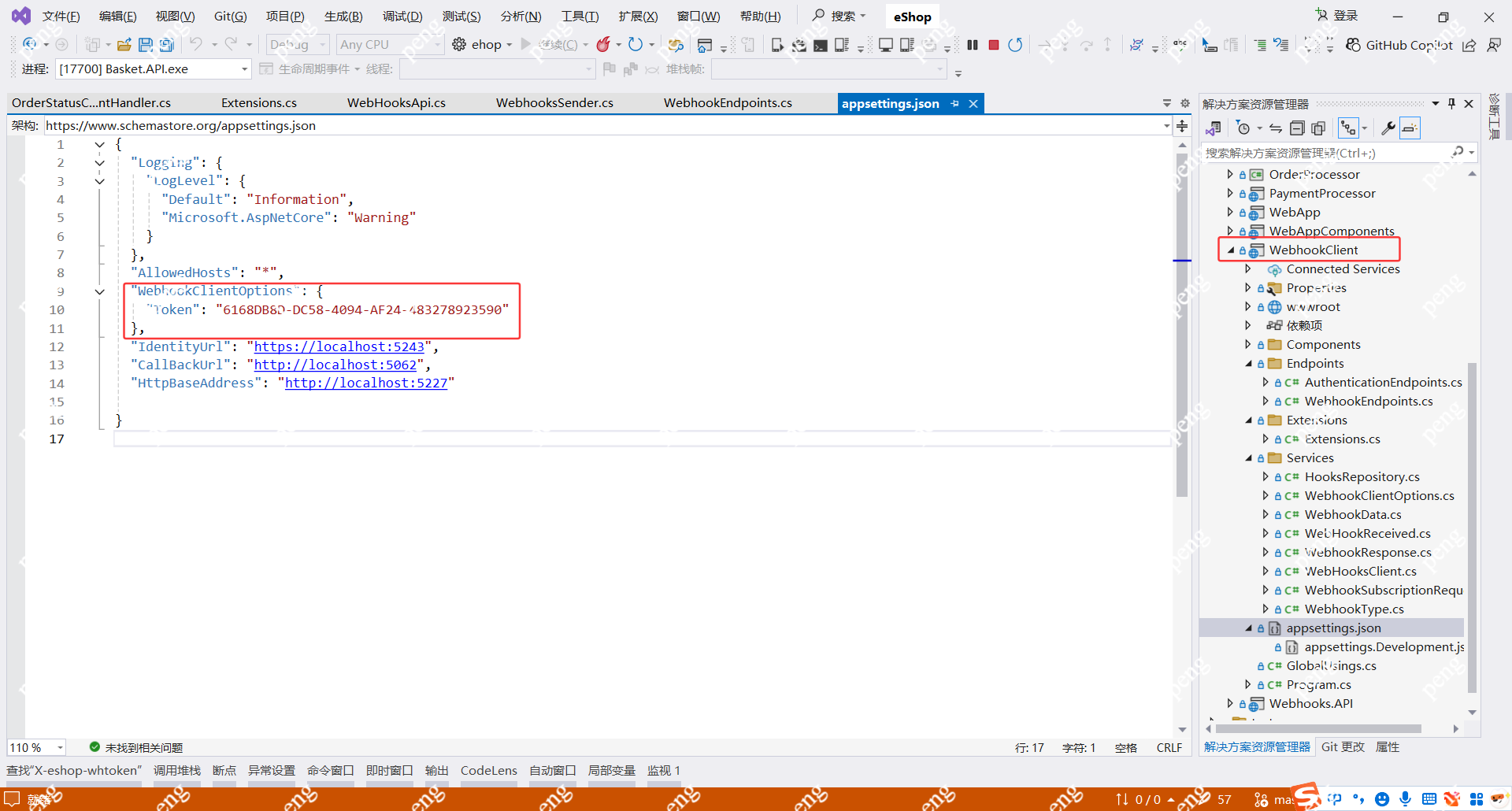Click the restart refresh arrow near ehop
The height and width of the screenshot is (811, 1512).
click(x=635, y=45)
